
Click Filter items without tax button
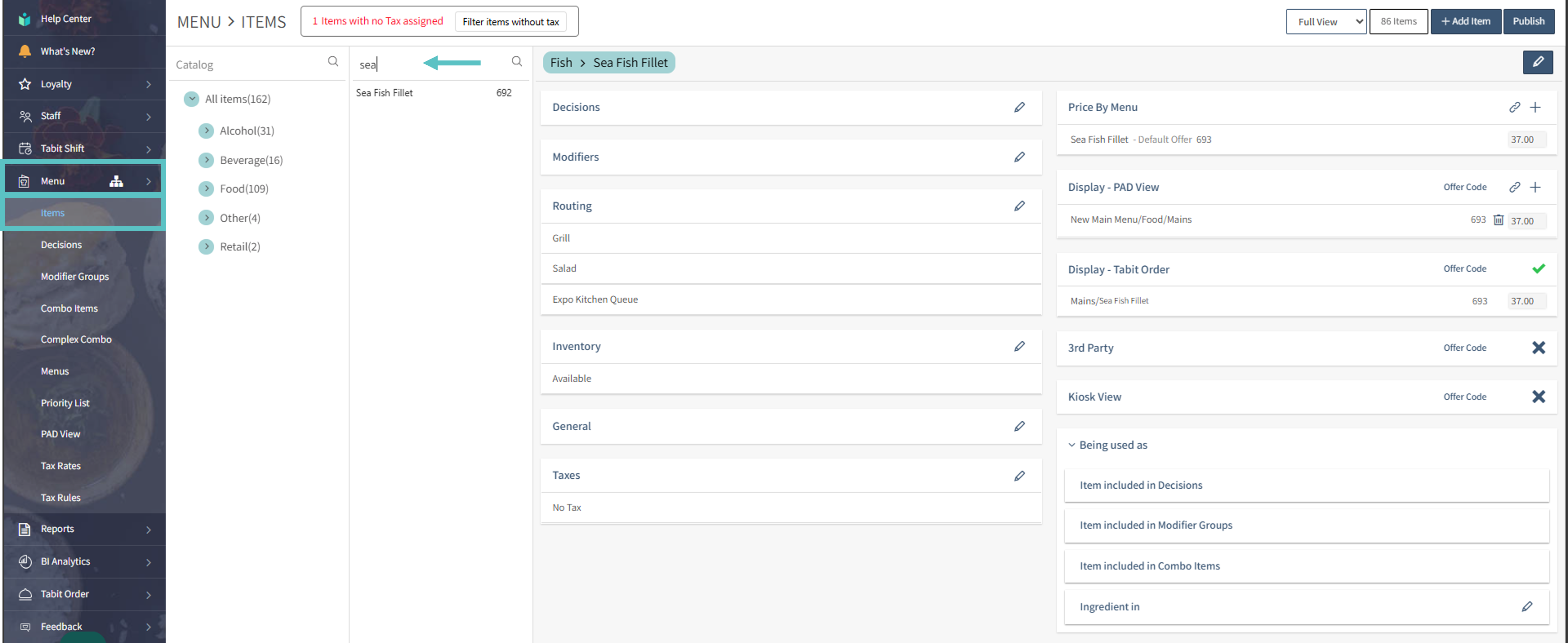pyautogui.click(x=510, y=21)
